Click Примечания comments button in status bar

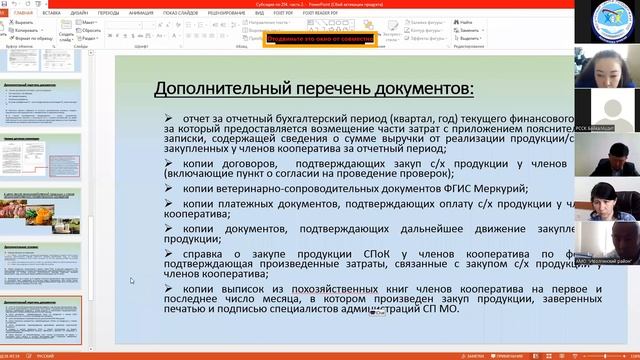pyautogui.click(x=507, y=356)
